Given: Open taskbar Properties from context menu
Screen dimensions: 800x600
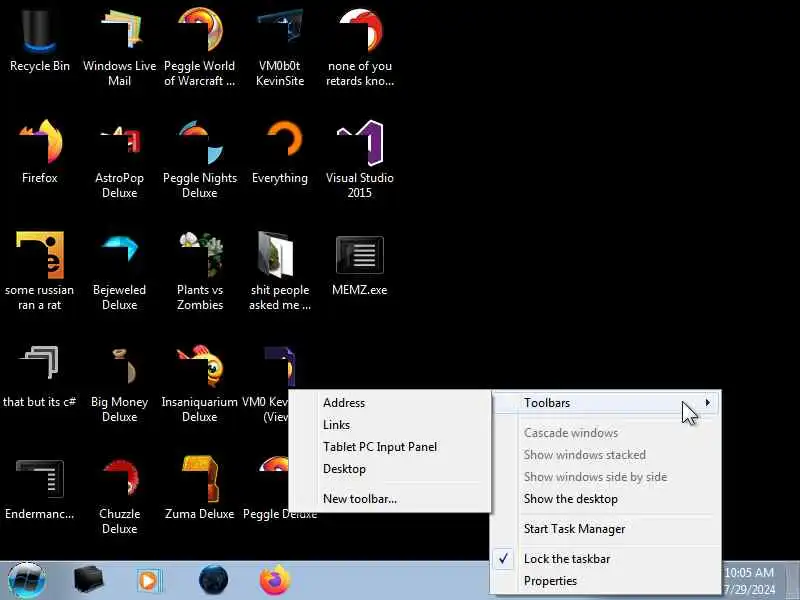Looking at the screenshot, I should (x=606, y=581).
